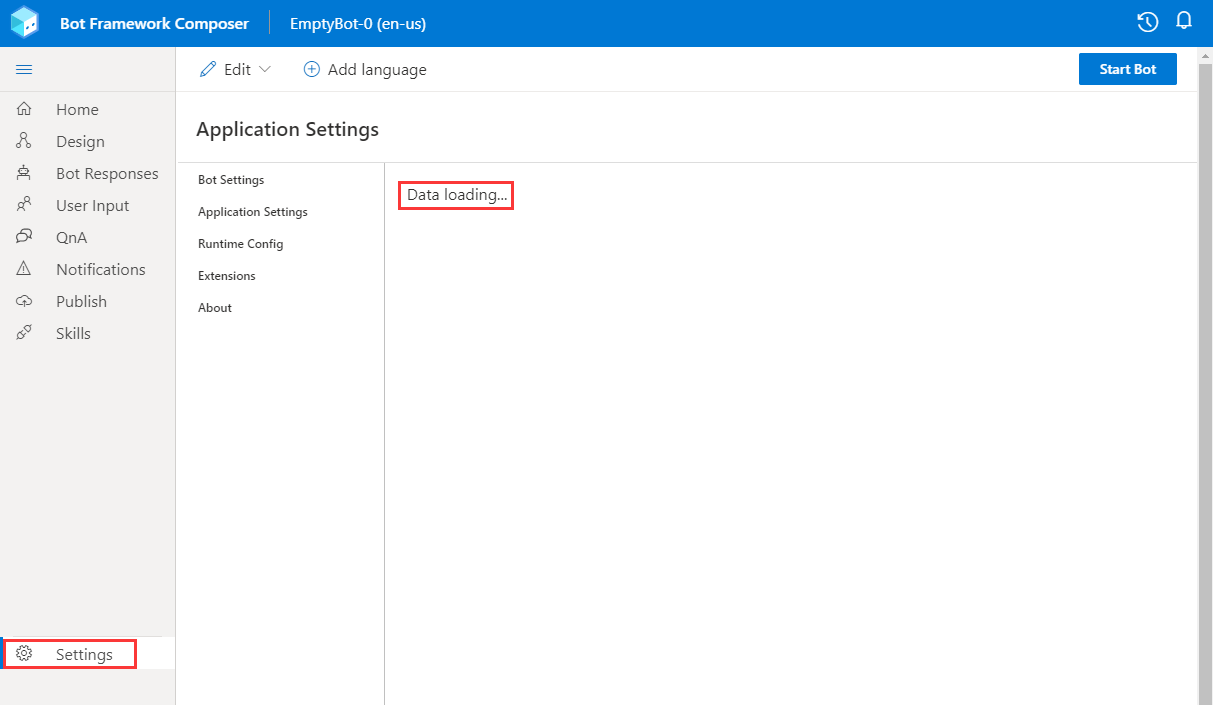Collapse the sidebar with the hamburger icon
This screenshot has width=1213, height=705.
pyautogui.click(x=24, y=69)
